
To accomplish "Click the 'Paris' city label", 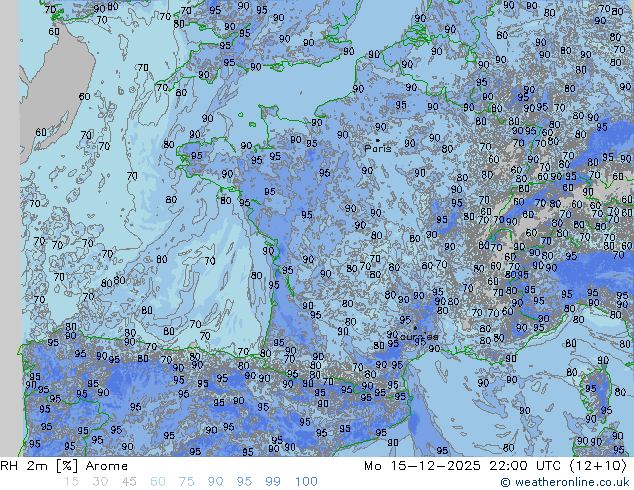I will pos(378,148).
